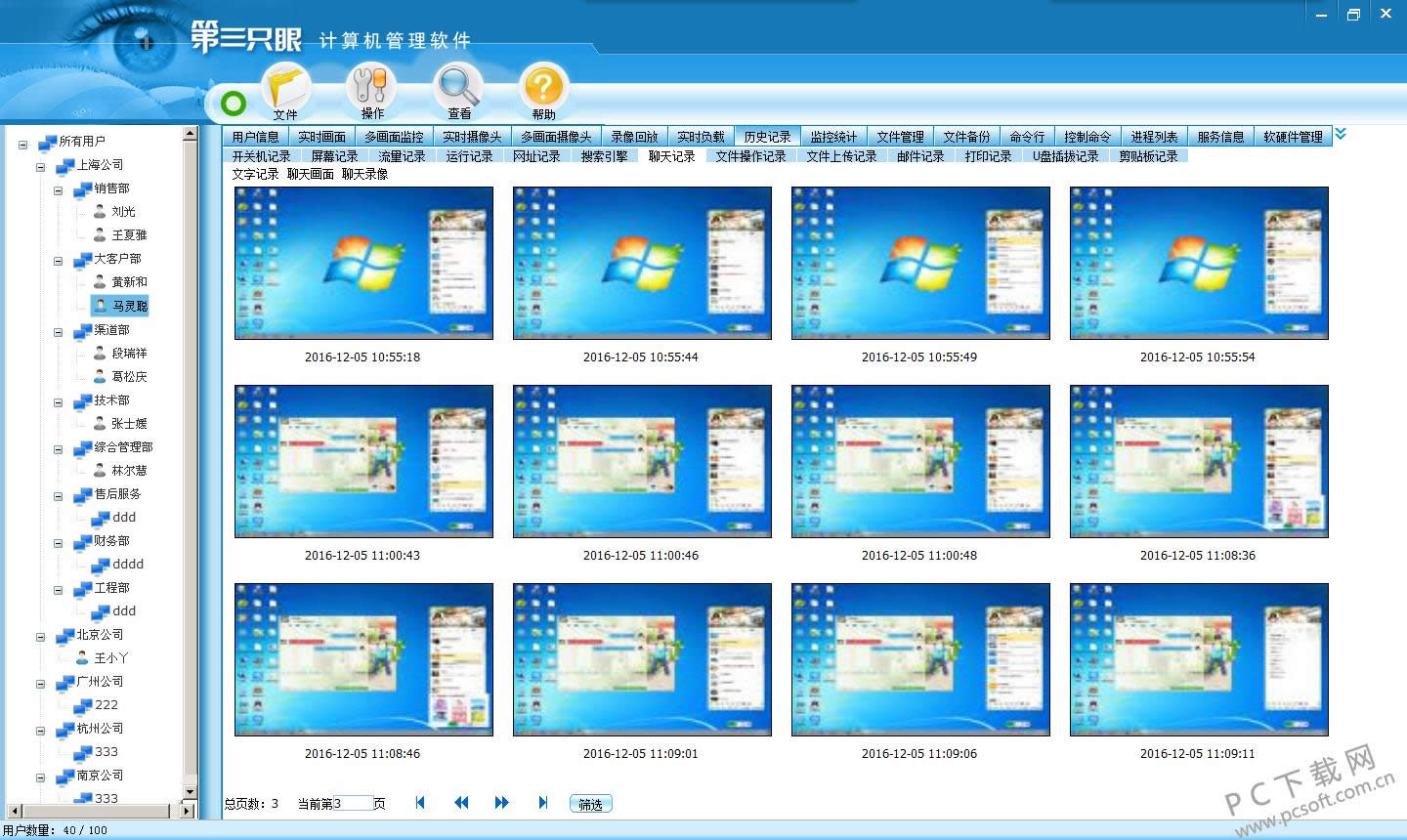Select user 葛松庆 in the tree
The height and width of the screenshot is (840, 1407).
point(129,376)
